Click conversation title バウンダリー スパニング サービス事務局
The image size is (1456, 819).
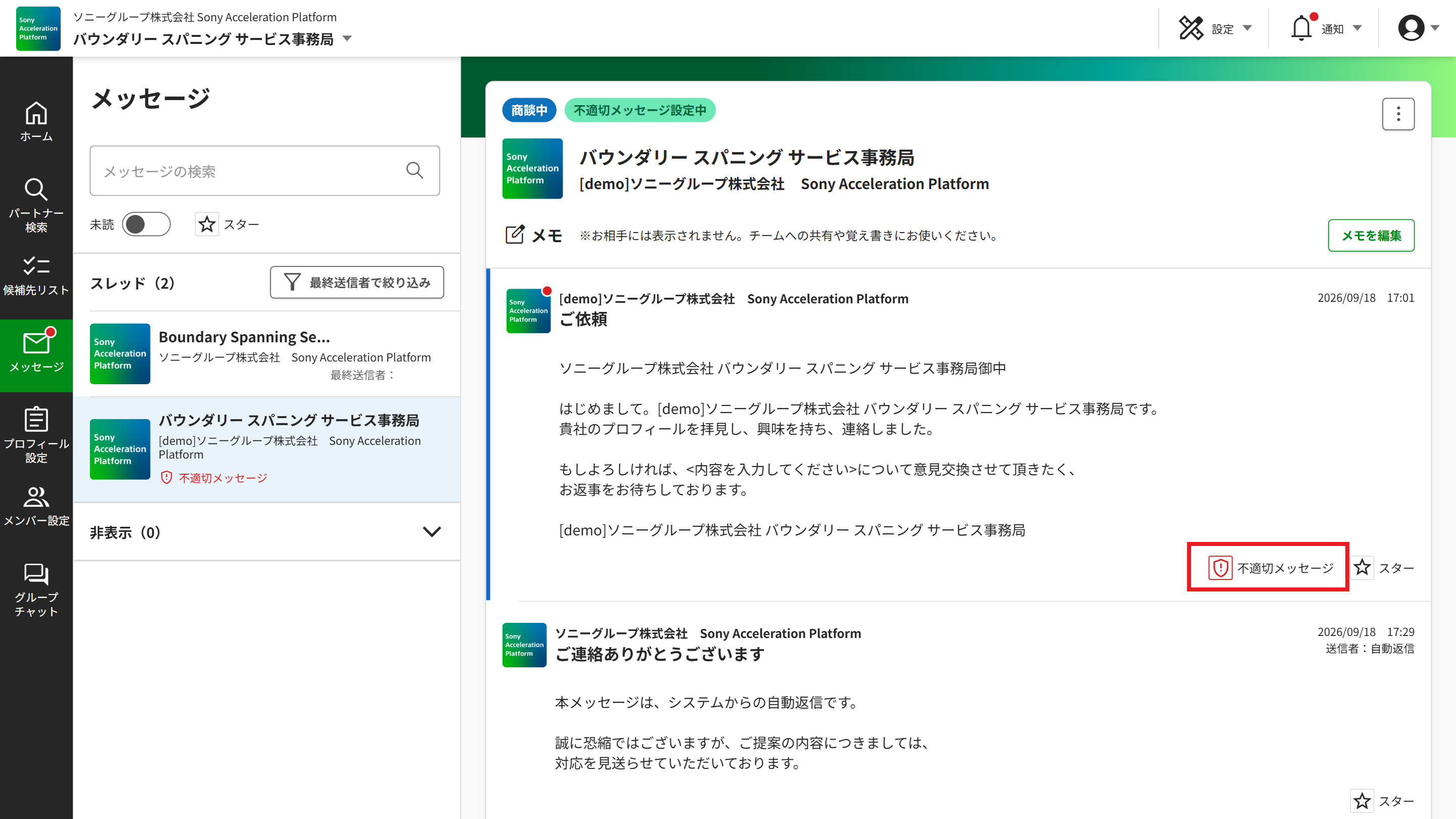coord(747,157)
